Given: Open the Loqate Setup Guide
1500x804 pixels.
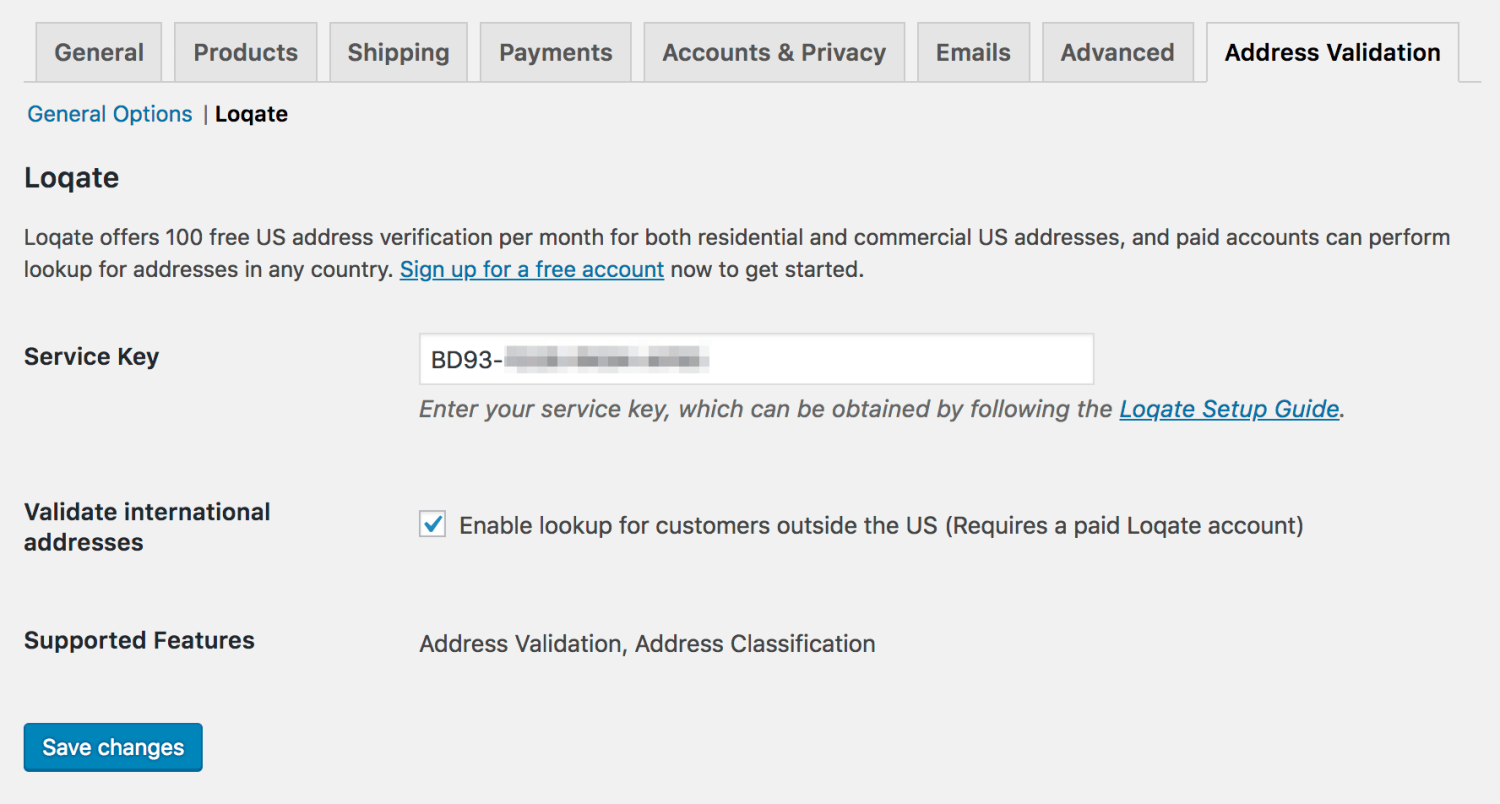Looking at the screenshot, I should (x=1229, y=408).
